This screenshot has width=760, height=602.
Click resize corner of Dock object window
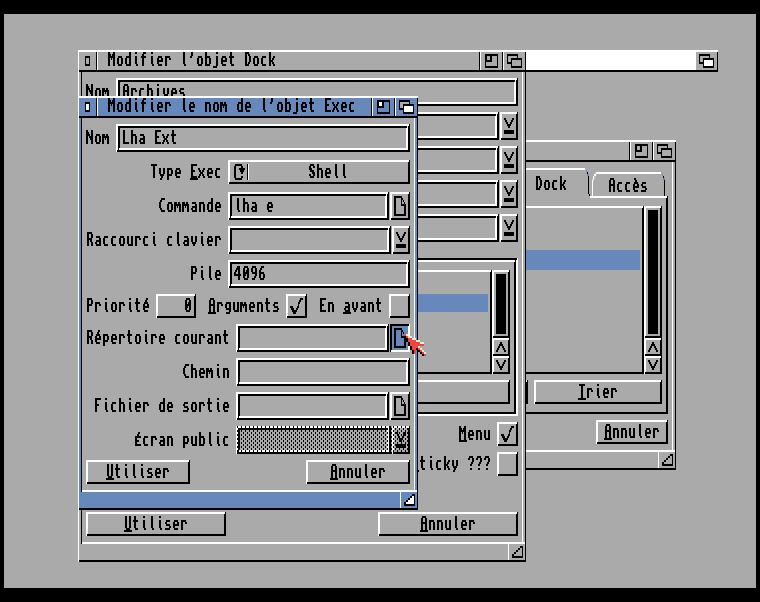coord(516,551)
